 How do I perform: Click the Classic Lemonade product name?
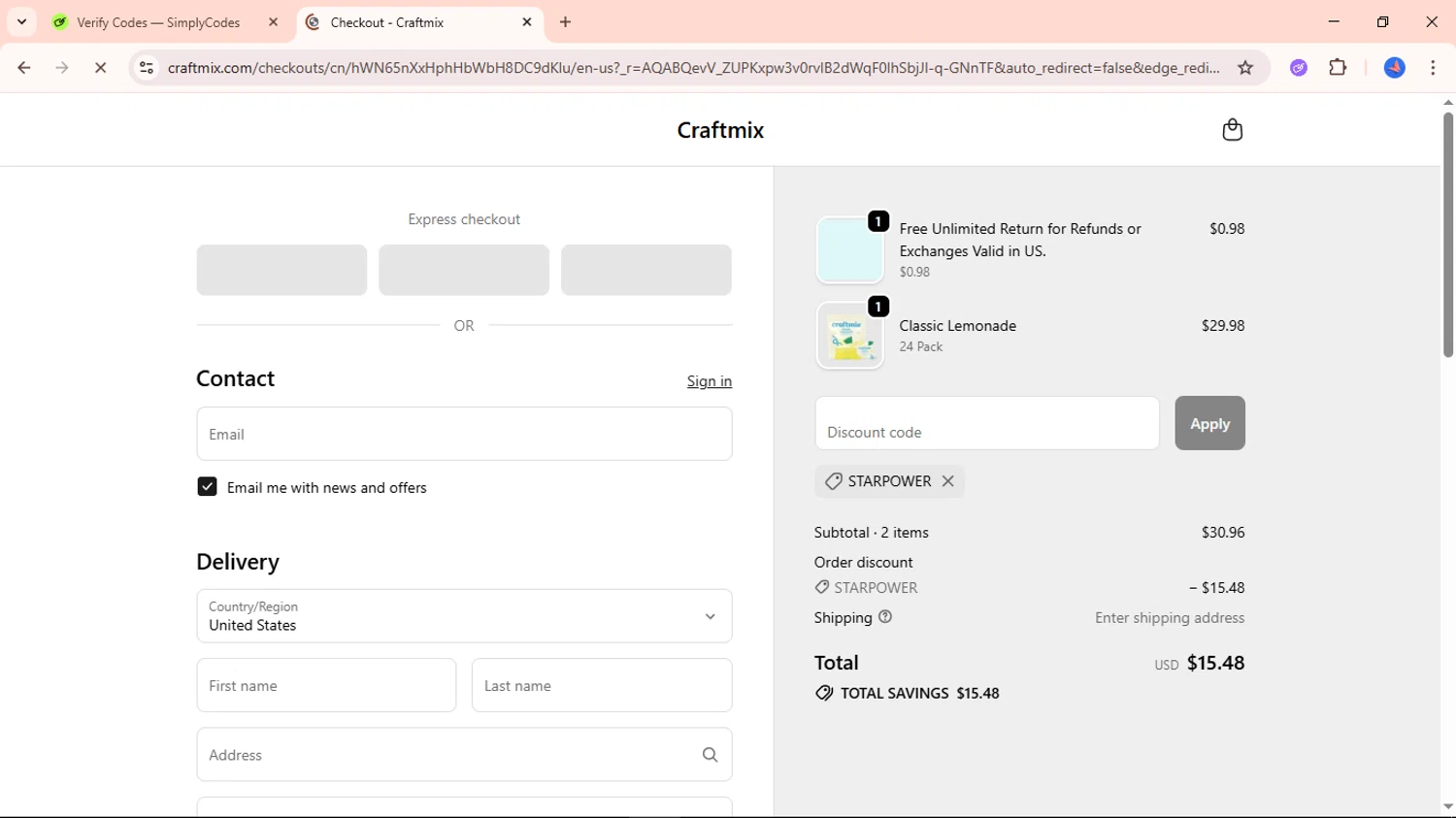coord(958,326)
